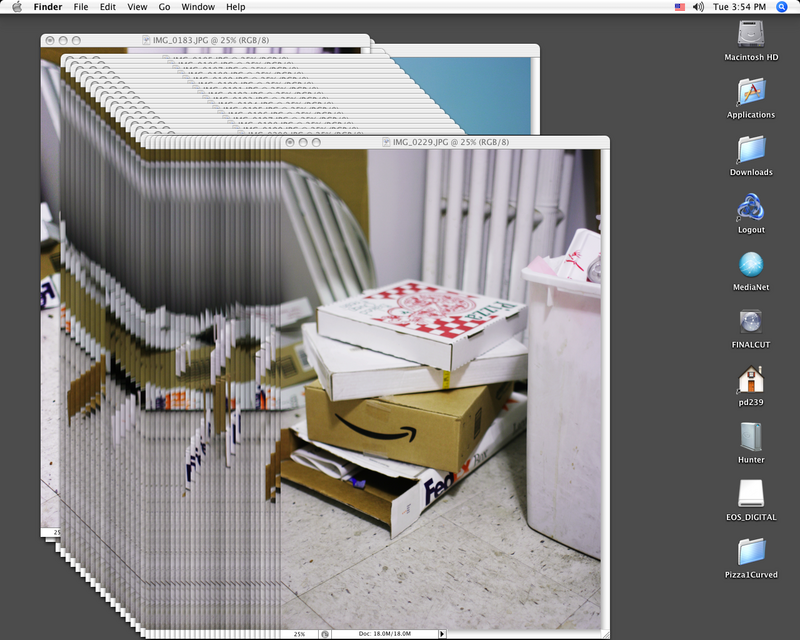800x640 pixels.
Task: Click the Tue 3:54 PM clock
Action: (x=739, y=7)
